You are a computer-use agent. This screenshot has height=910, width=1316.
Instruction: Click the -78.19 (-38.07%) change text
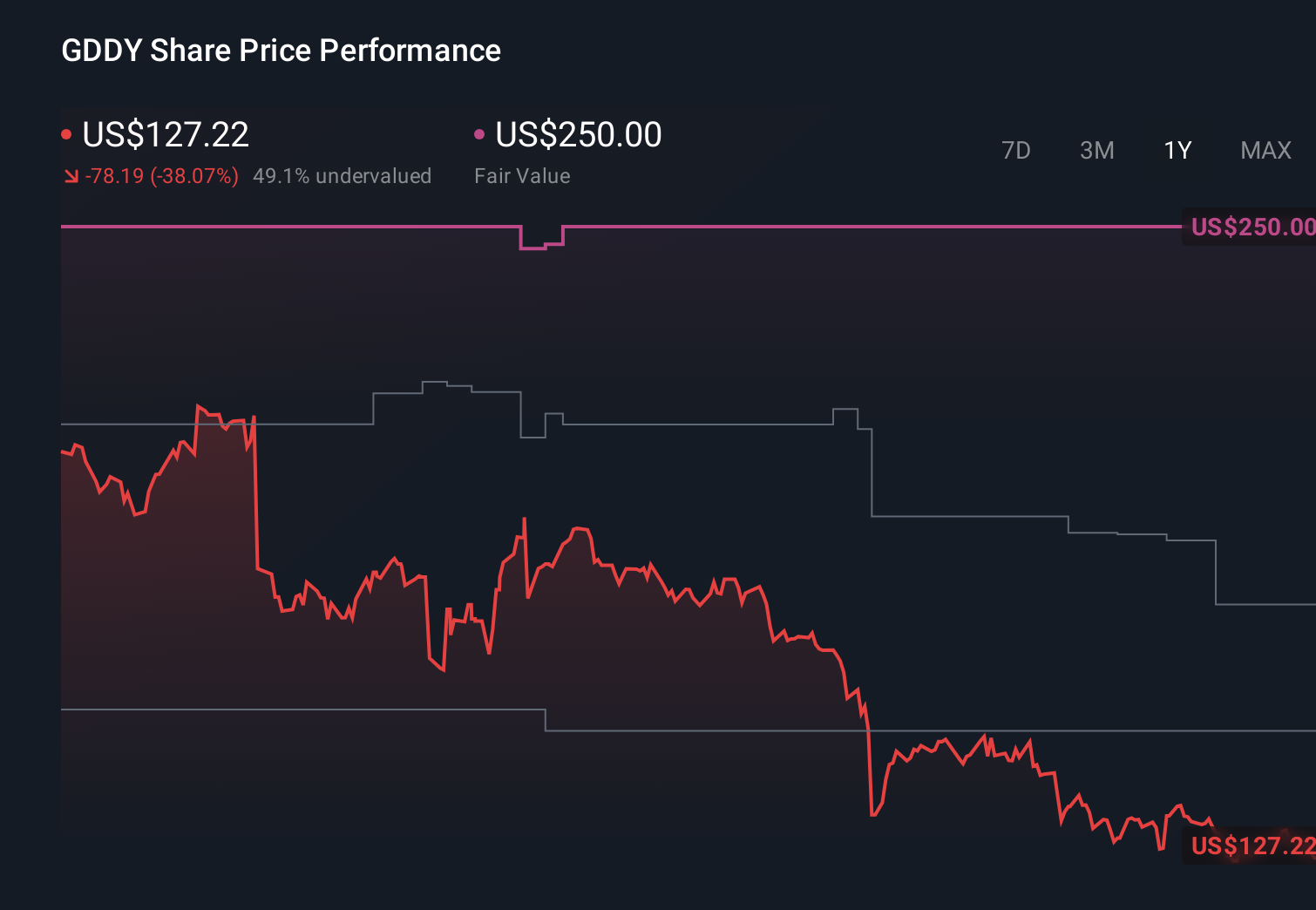(161, 176)
